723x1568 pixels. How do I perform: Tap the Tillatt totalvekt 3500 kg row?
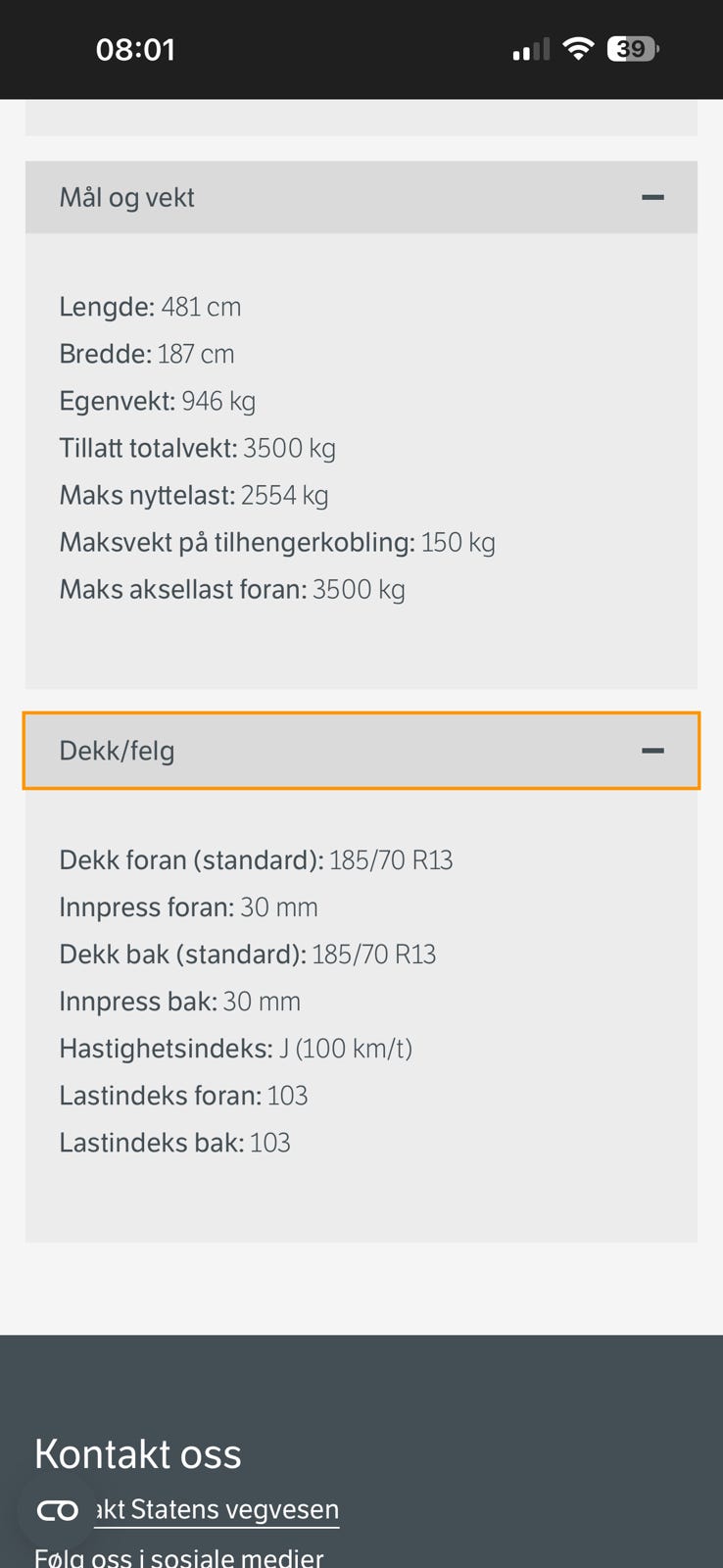pyautogui.click(x=197, y=448)
